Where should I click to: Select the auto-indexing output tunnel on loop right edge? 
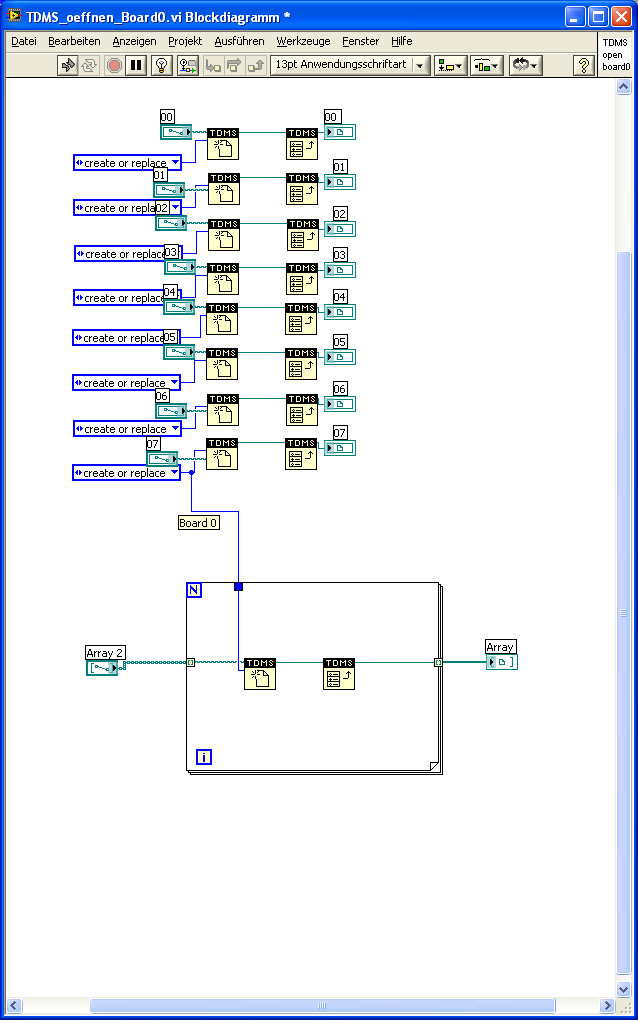(438, 662)
